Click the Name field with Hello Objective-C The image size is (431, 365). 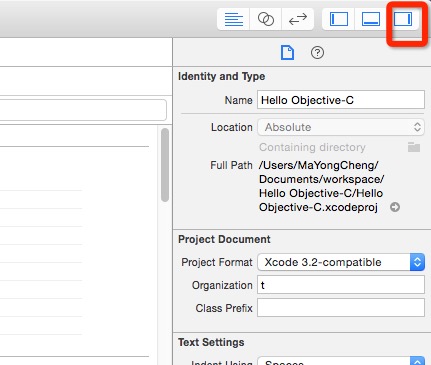click(x=341, y=100)
